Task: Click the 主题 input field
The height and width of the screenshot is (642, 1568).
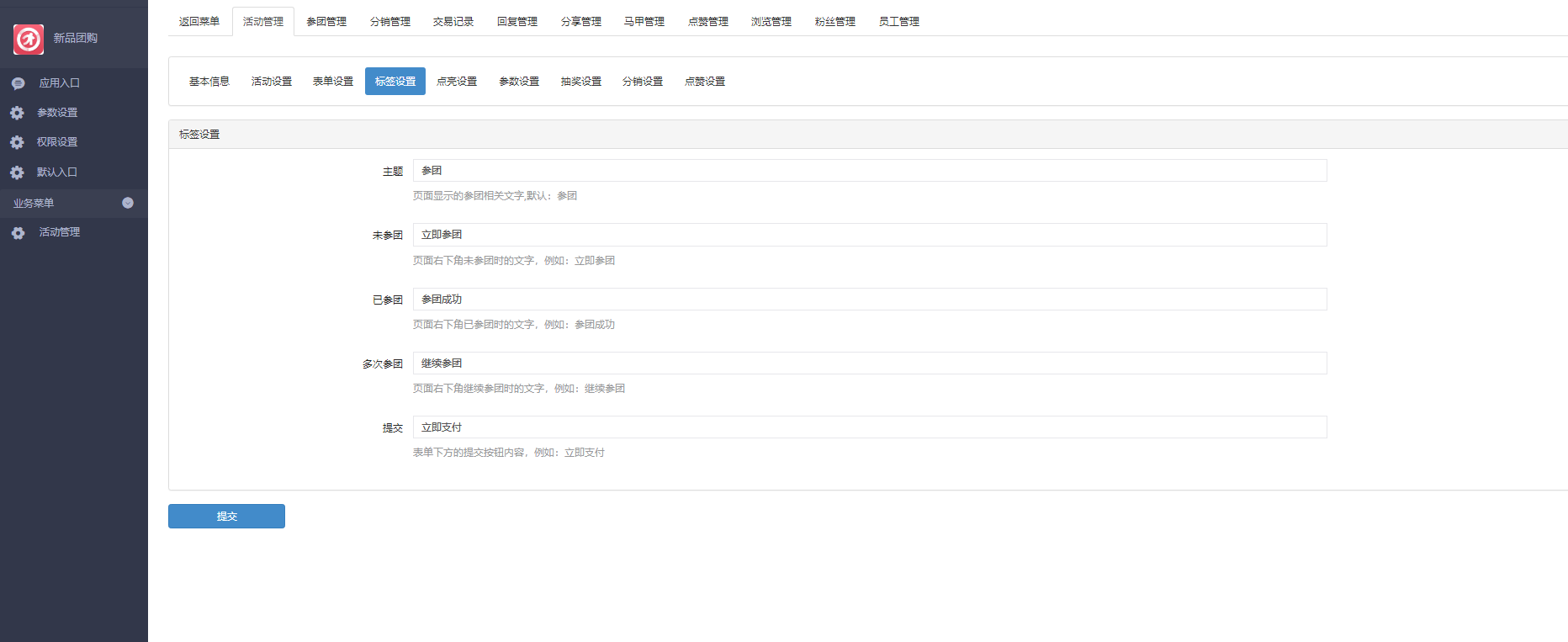Action: [870, 171]
